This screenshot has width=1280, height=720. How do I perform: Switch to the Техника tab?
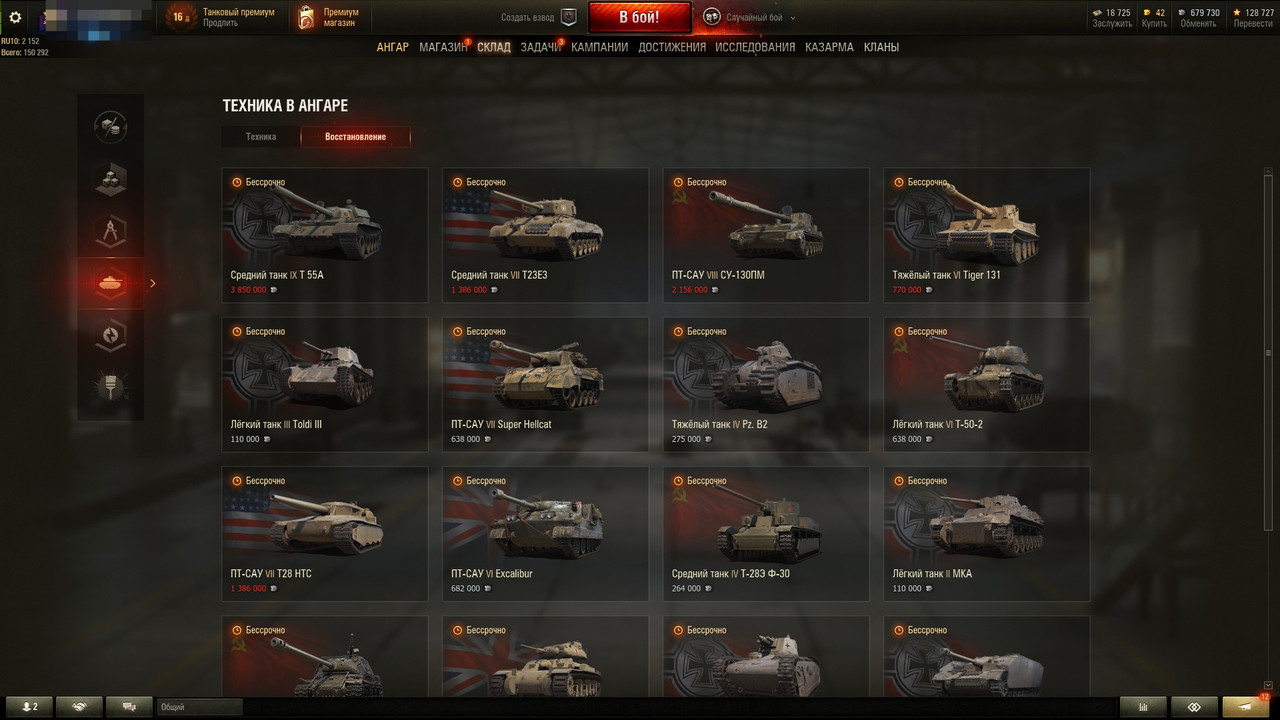[x=261, y=137]
